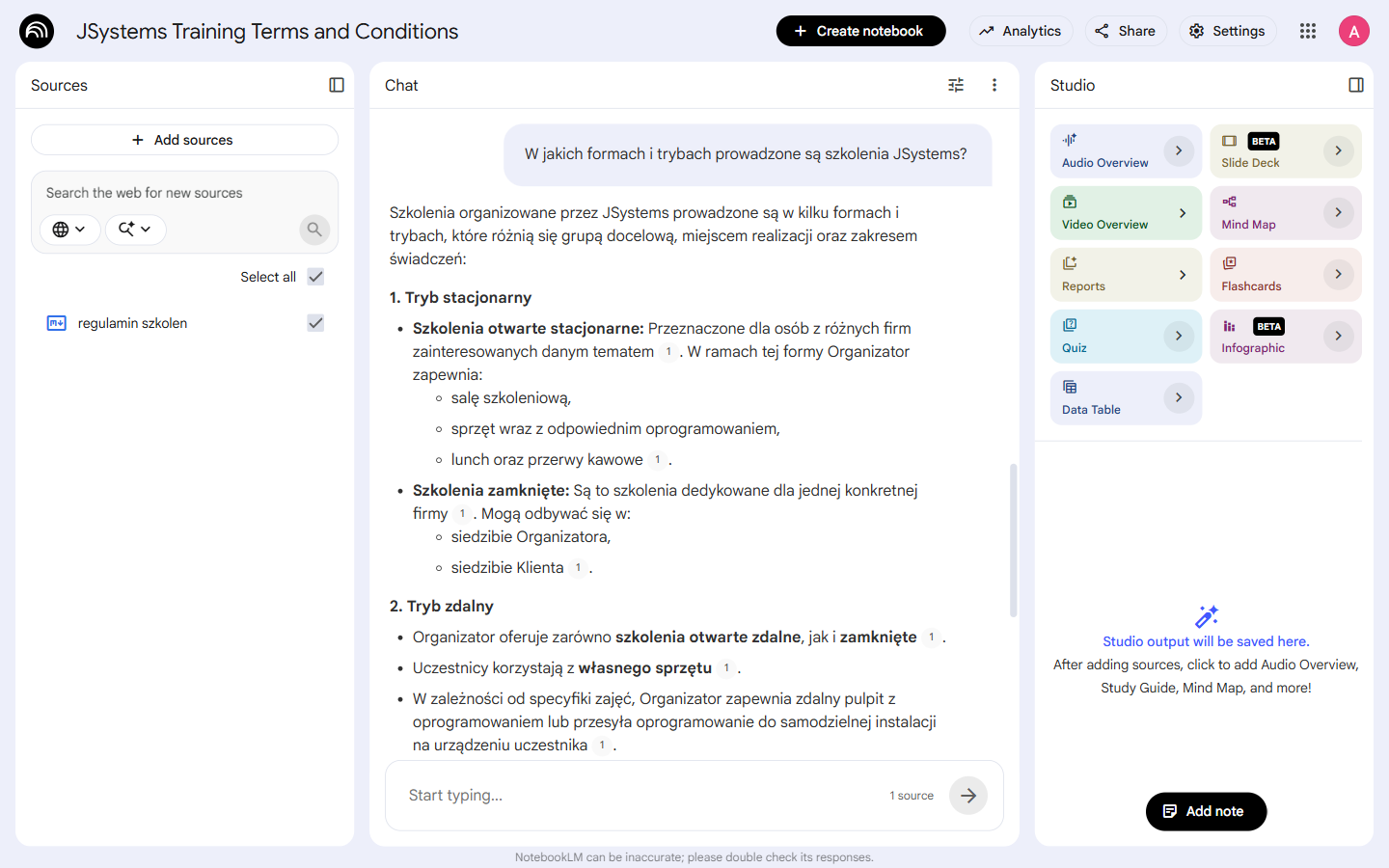Open the web source globe dropdown
The height and width of the screenshot is (868, 1389).
click(69, 230)
